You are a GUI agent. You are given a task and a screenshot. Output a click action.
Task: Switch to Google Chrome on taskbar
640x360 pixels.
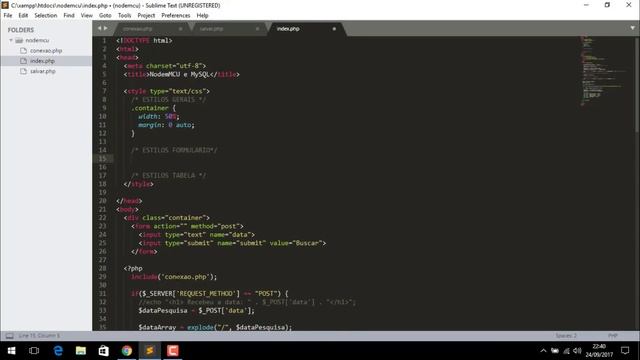tap(127, 351)
